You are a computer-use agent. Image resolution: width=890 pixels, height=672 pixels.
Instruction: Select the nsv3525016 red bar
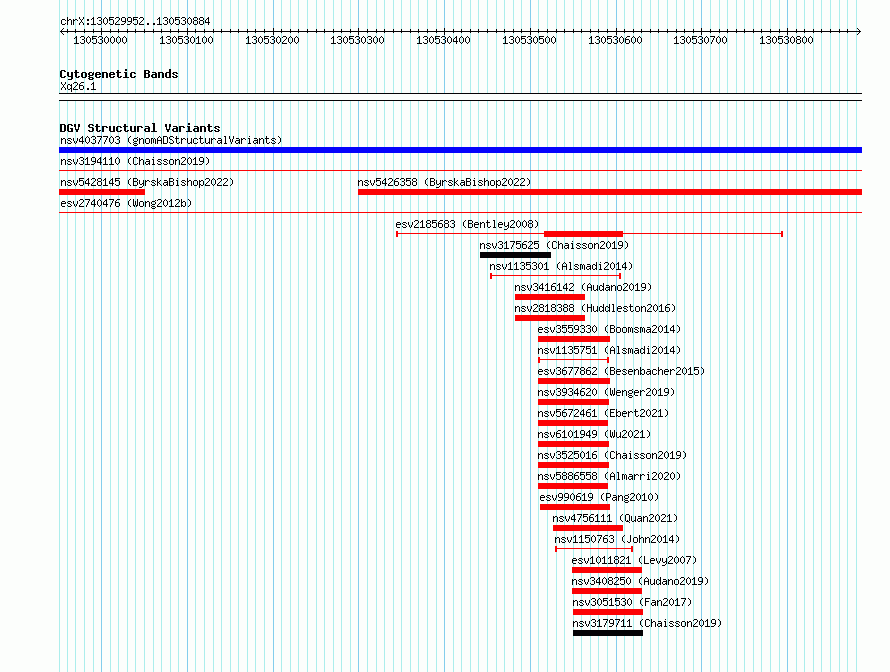tap(573, 465)
